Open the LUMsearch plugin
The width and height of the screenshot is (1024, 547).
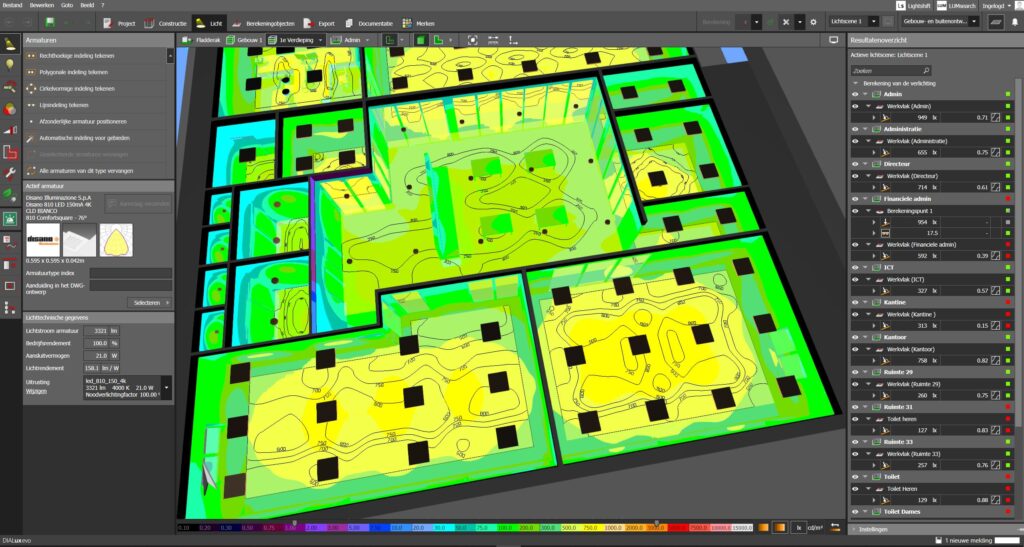point(956,6)
